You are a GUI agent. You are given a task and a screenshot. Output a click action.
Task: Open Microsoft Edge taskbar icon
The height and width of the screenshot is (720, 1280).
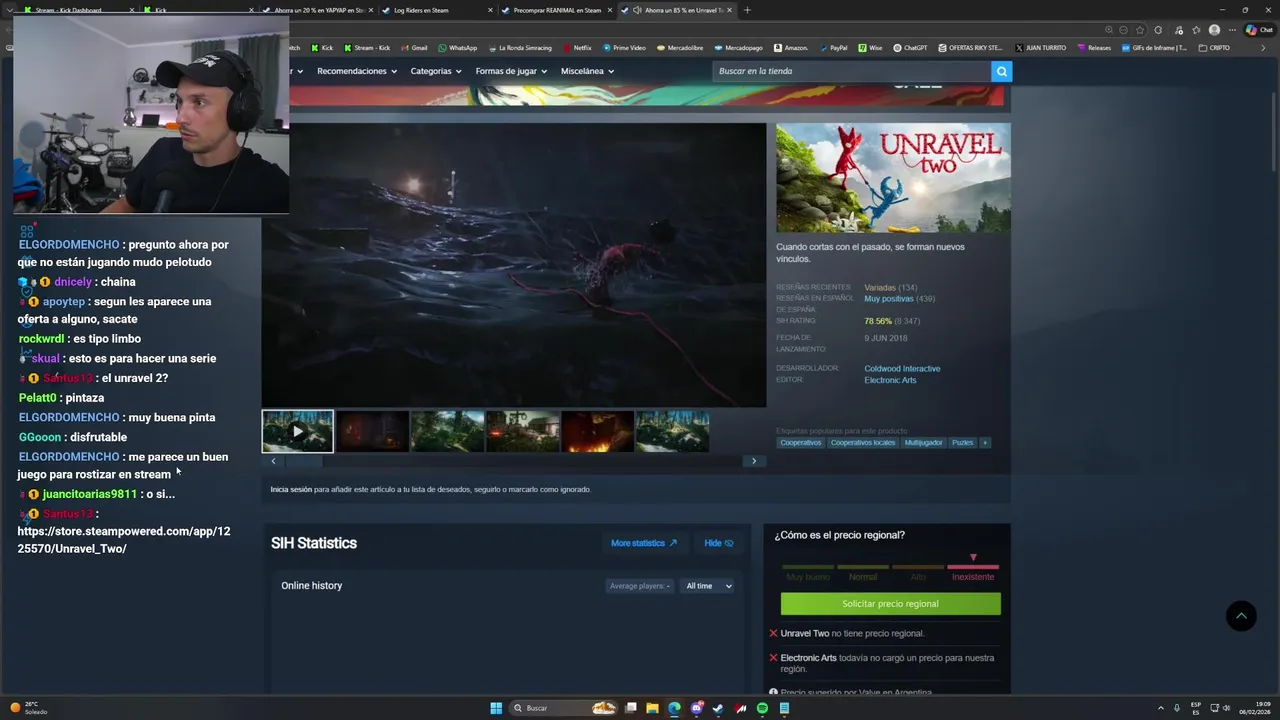coord(674,708)
